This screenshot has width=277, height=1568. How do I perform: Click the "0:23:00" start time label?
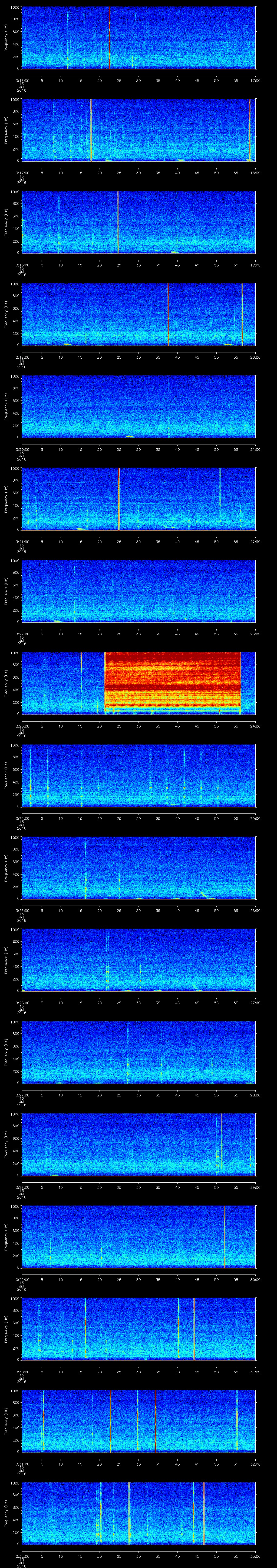coord(22,726)
